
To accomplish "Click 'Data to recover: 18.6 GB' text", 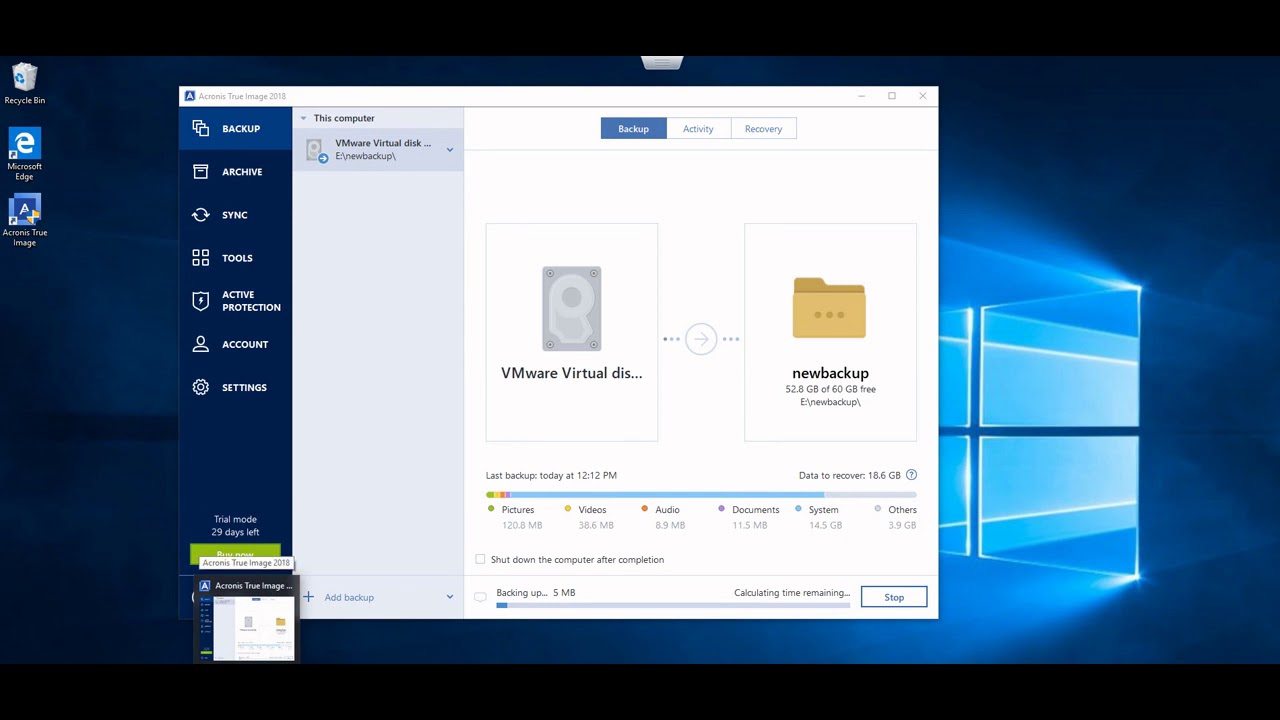I will point(850,476).
